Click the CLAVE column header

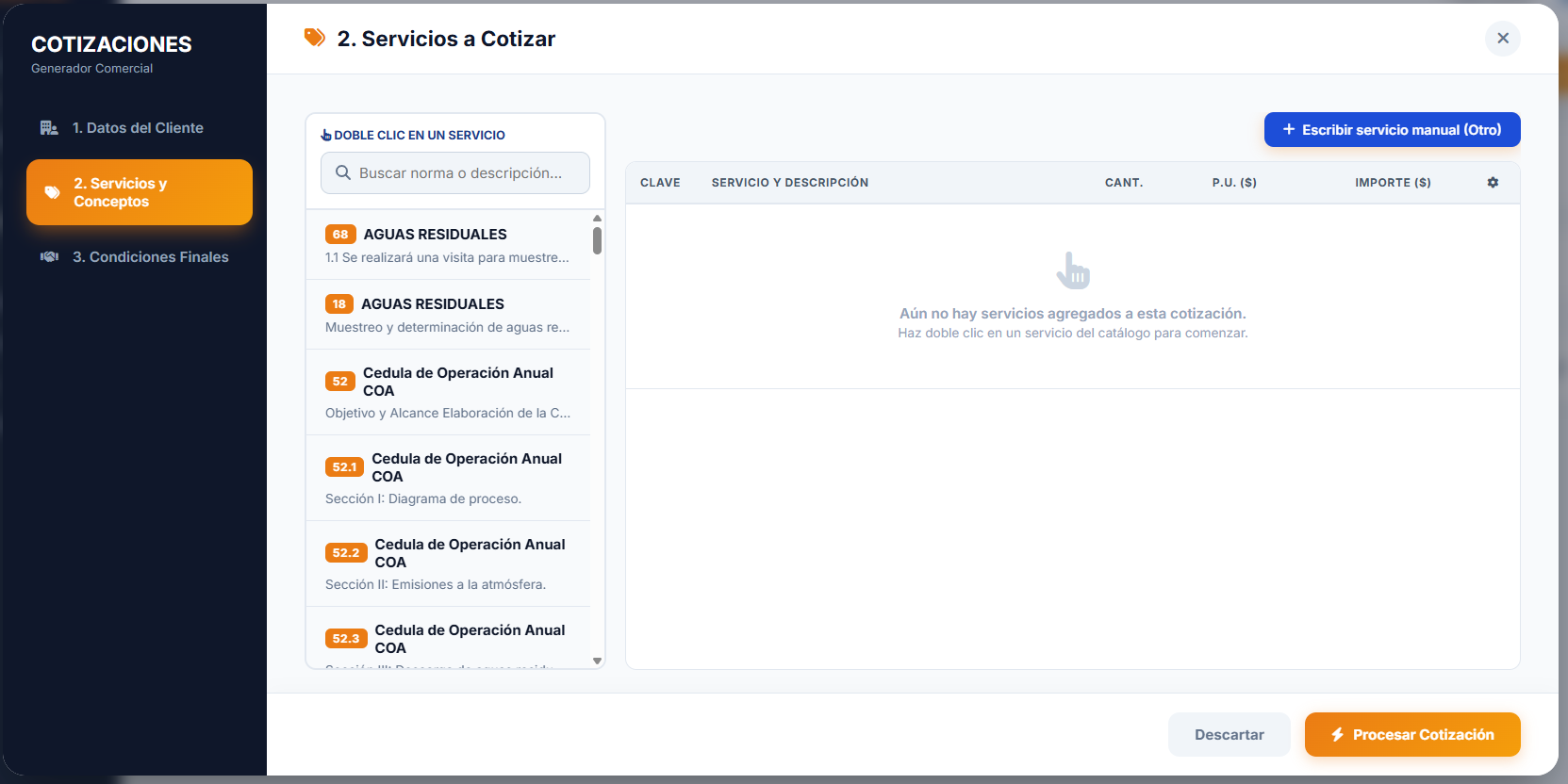(x=660, y=183)
